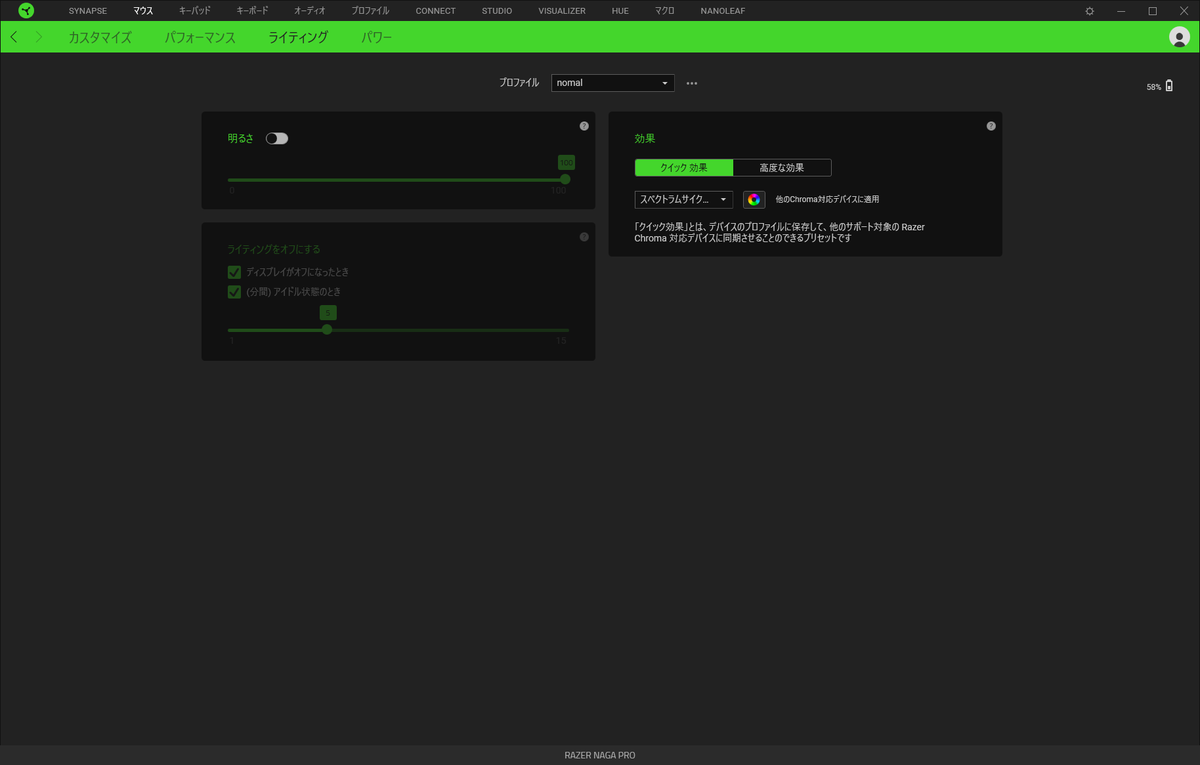Open the プロファイル top tab
Screen dimensions: 1200x765
coord(371,11)
